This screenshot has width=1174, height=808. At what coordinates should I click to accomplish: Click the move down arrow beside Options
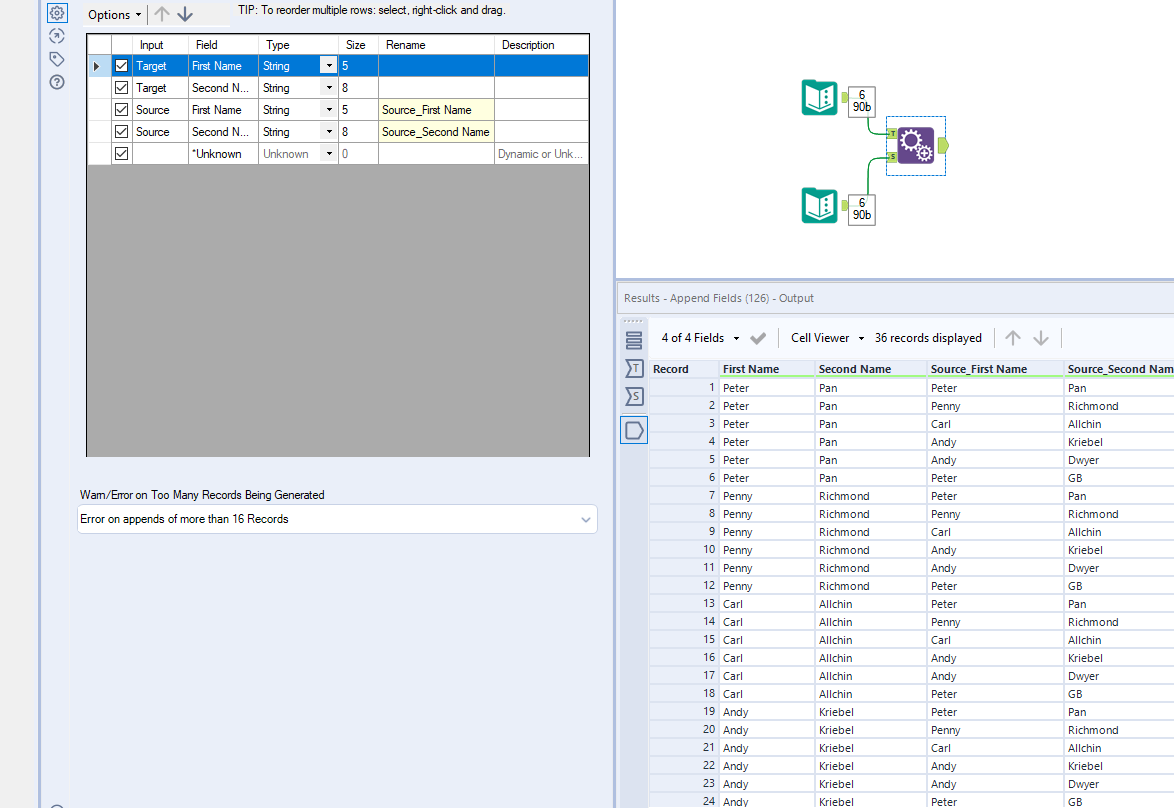185,15
